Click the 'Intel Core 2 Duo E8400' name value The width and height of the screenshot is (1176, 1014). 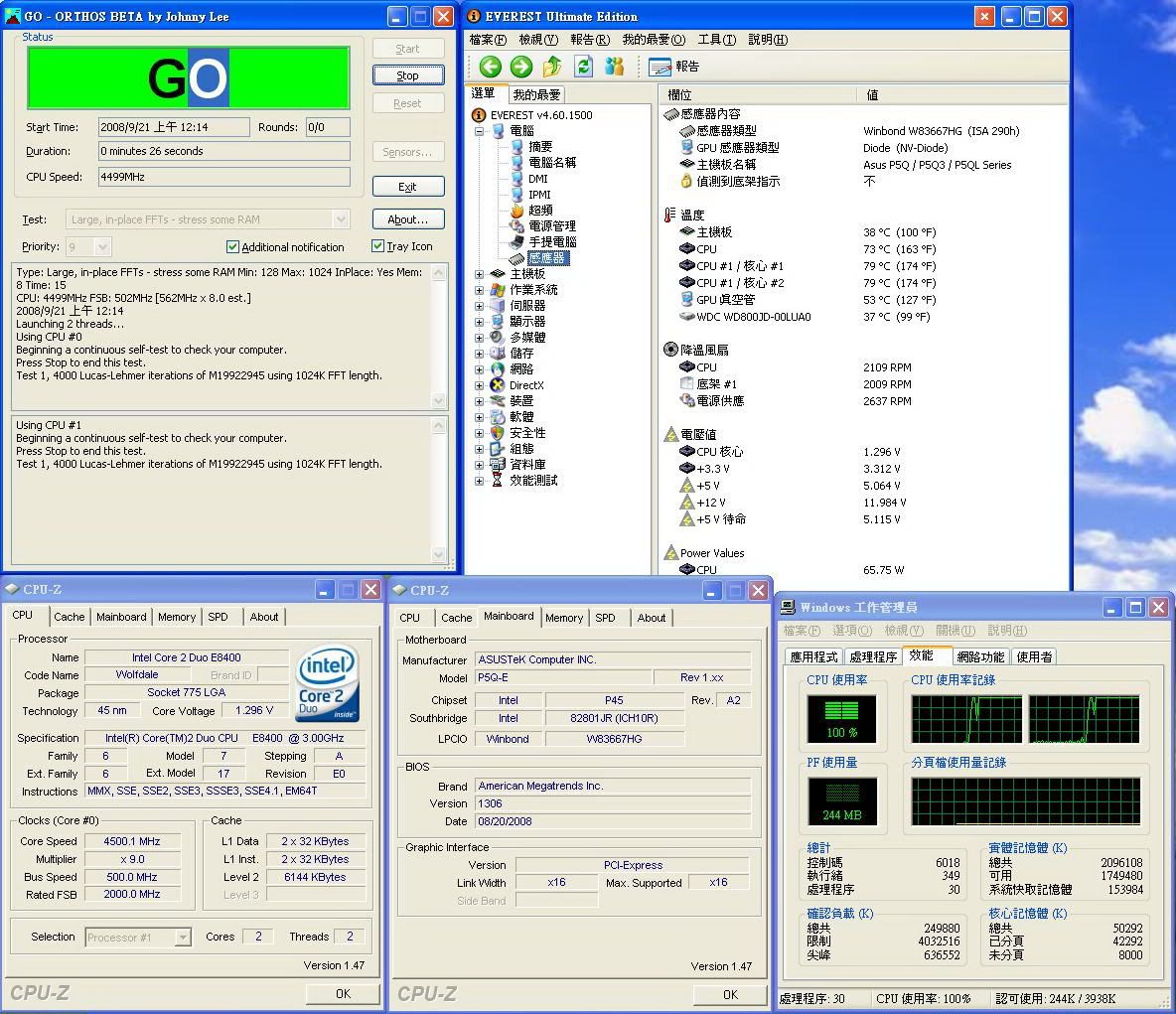click(187, 657)
